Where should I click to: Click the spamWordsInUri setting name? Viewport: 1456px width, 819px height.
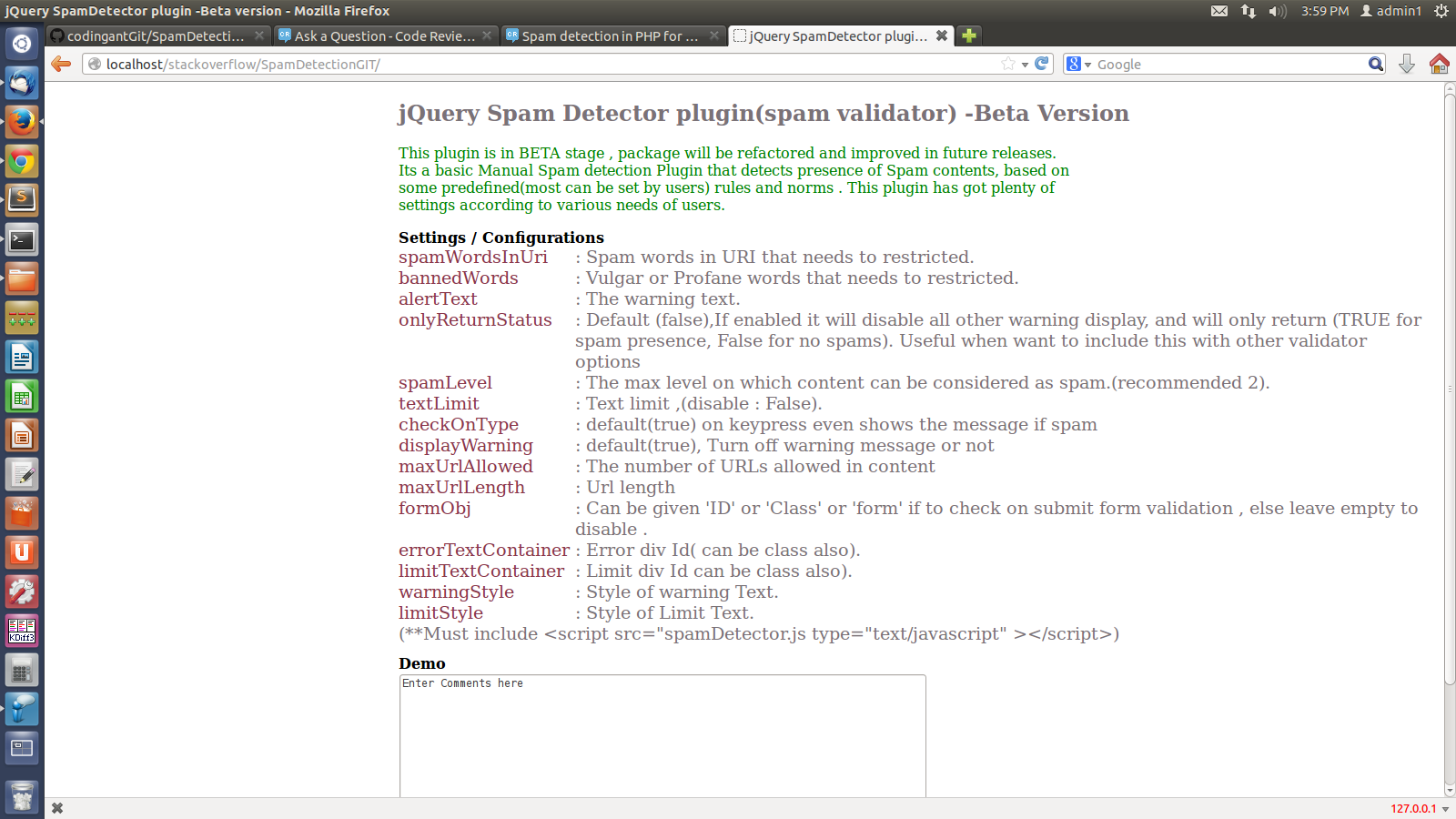(x=473, y=258)
